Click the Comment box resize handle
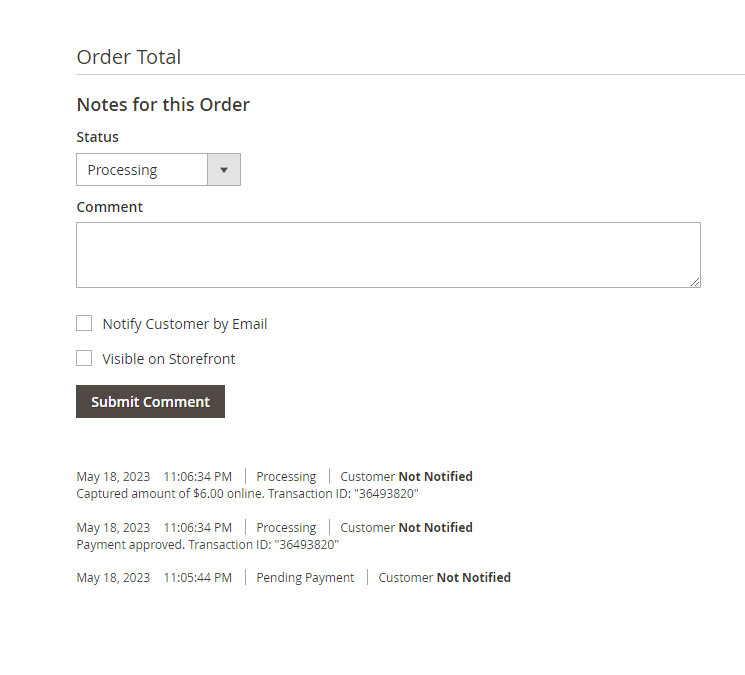Viewport: 745px width, 675px height. pyautogui.click(x=695, y=282)
